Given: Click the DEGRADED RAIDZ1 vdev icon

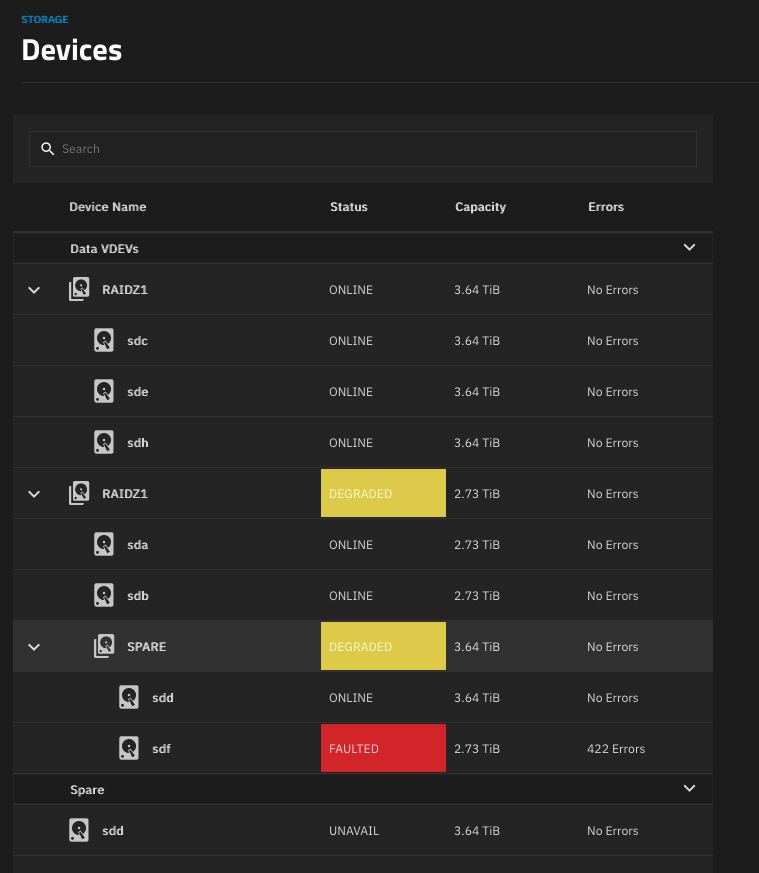Looking at the screenshot, I should tap(79, 493).
